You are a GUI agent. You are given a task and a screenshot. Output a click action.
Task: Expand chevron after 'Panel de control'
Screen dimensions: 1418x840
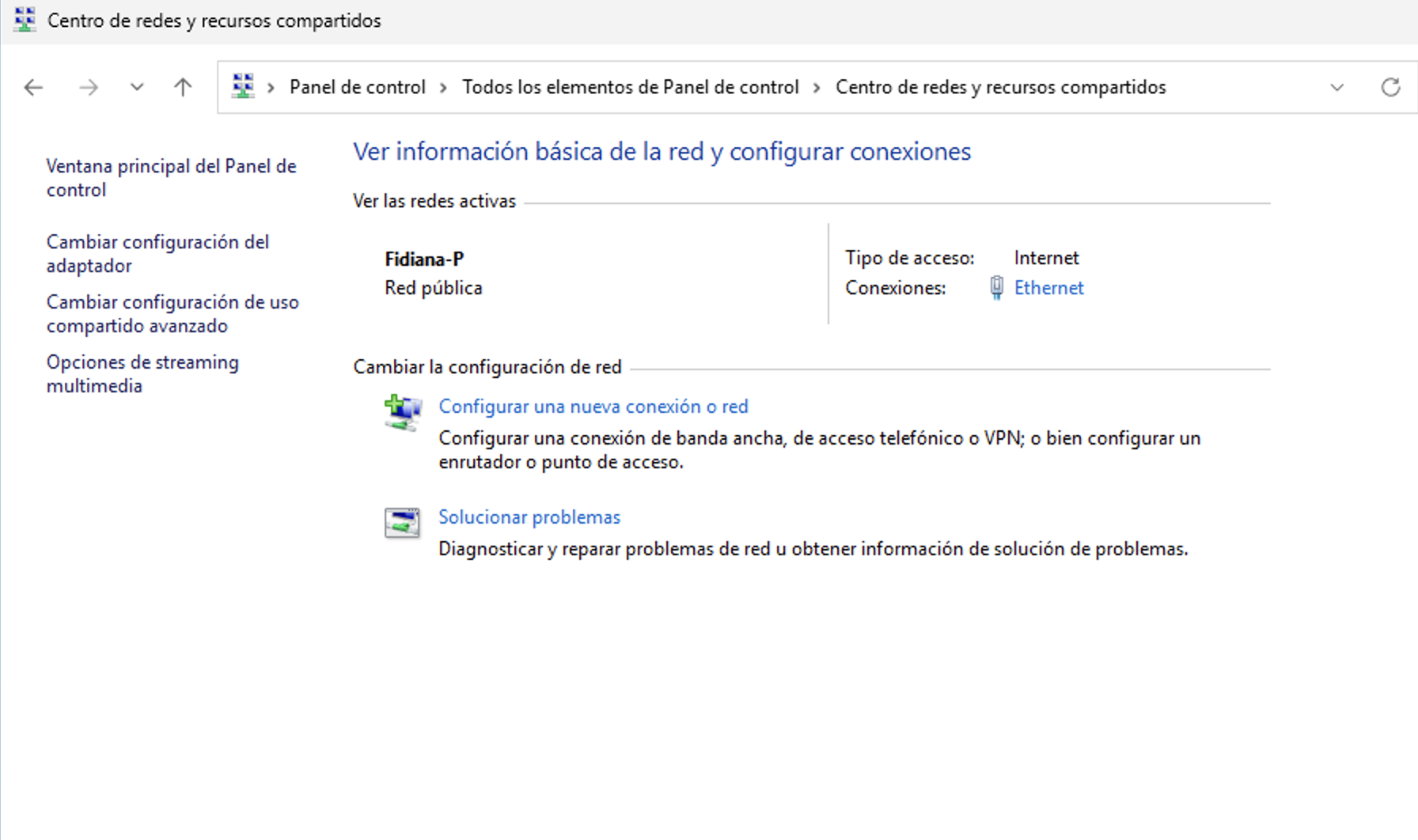click(443, 87)
